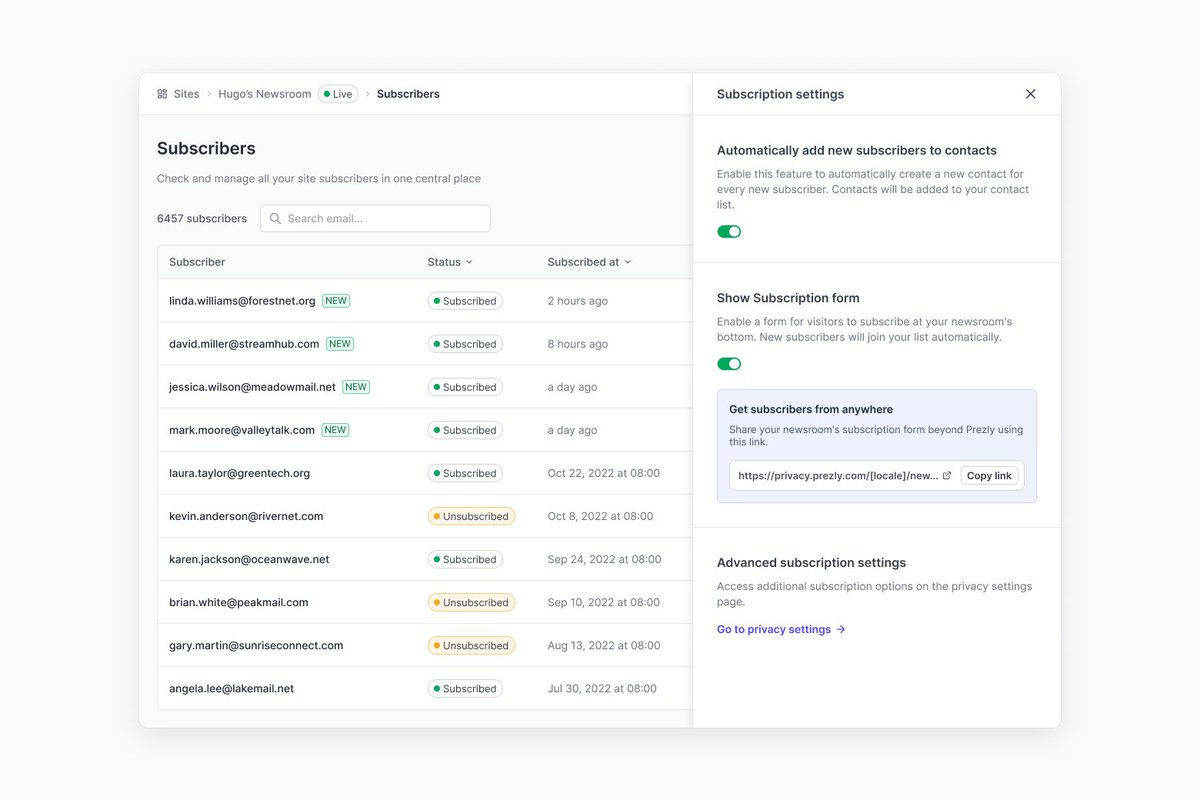Click NEW badge next to linda.williams
The height and width of the screenshot is (800, 1200).
pyautogui.click(x=336, y=301)
